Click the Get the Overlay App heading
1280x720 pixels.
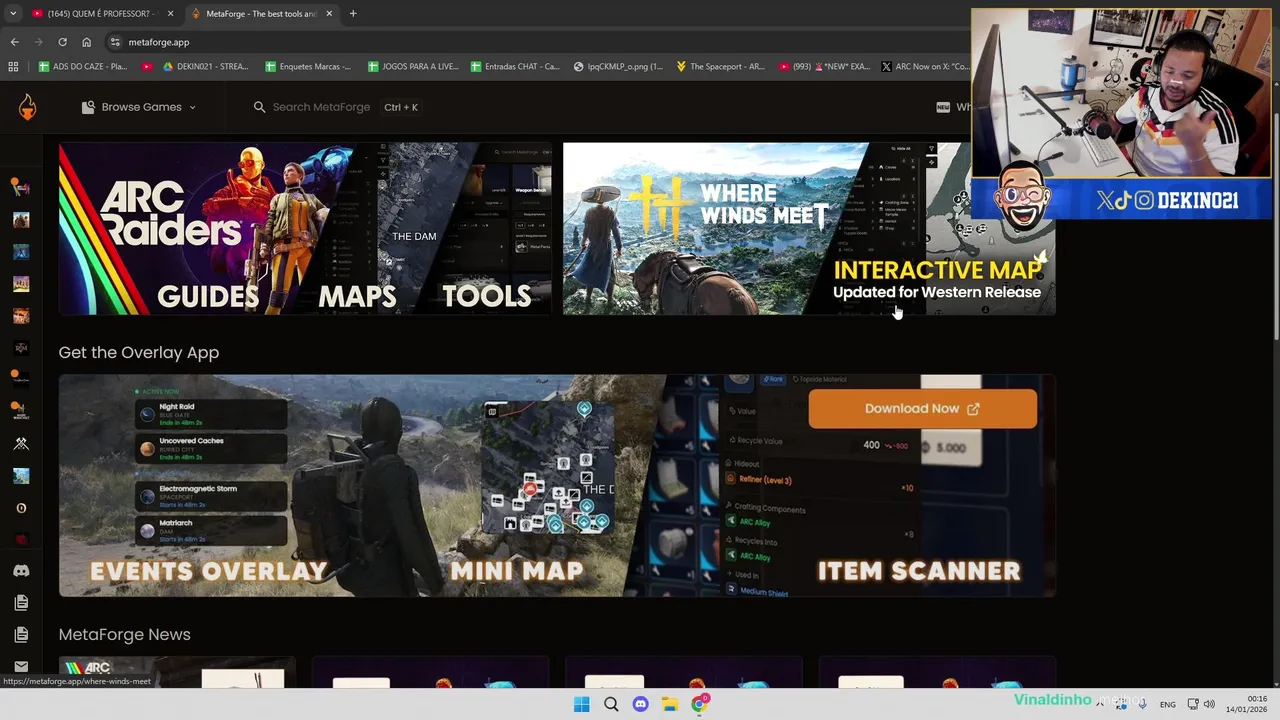coord(139,352)
